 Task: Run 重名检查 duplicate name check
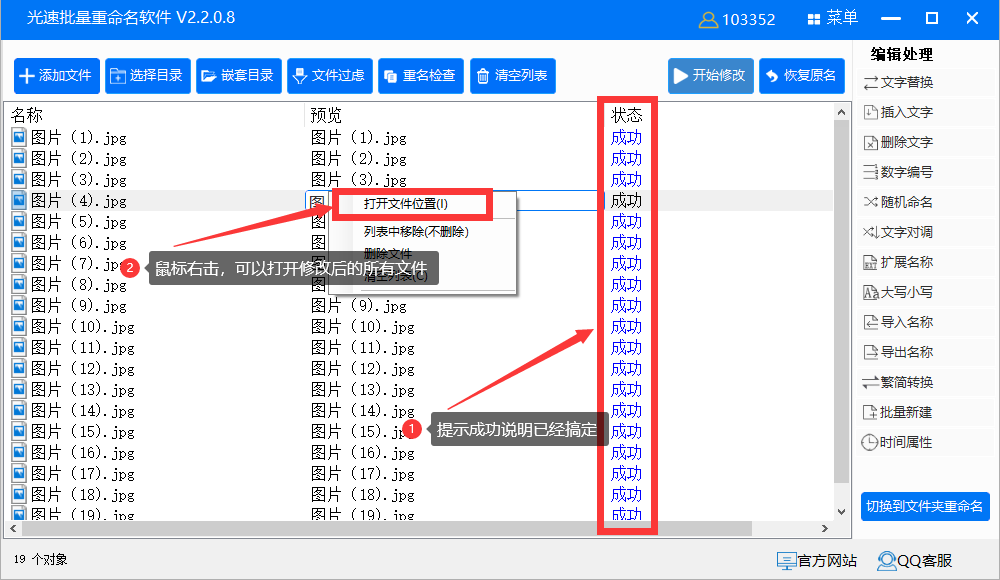click(x=421, y=76)
